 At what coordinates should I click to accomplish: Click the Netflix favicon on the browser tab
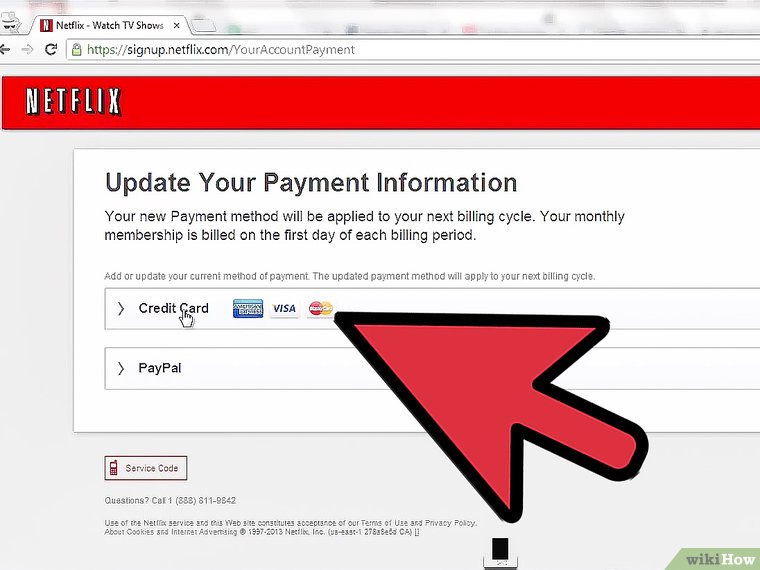46,25
